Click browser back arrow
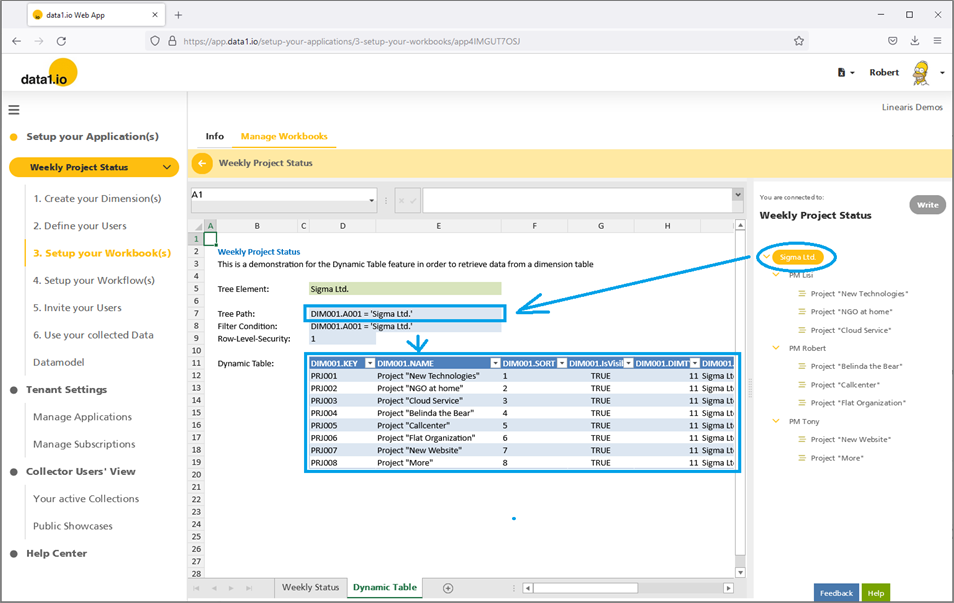This screenshot has height=603, width=954. (x=16, y=41)
